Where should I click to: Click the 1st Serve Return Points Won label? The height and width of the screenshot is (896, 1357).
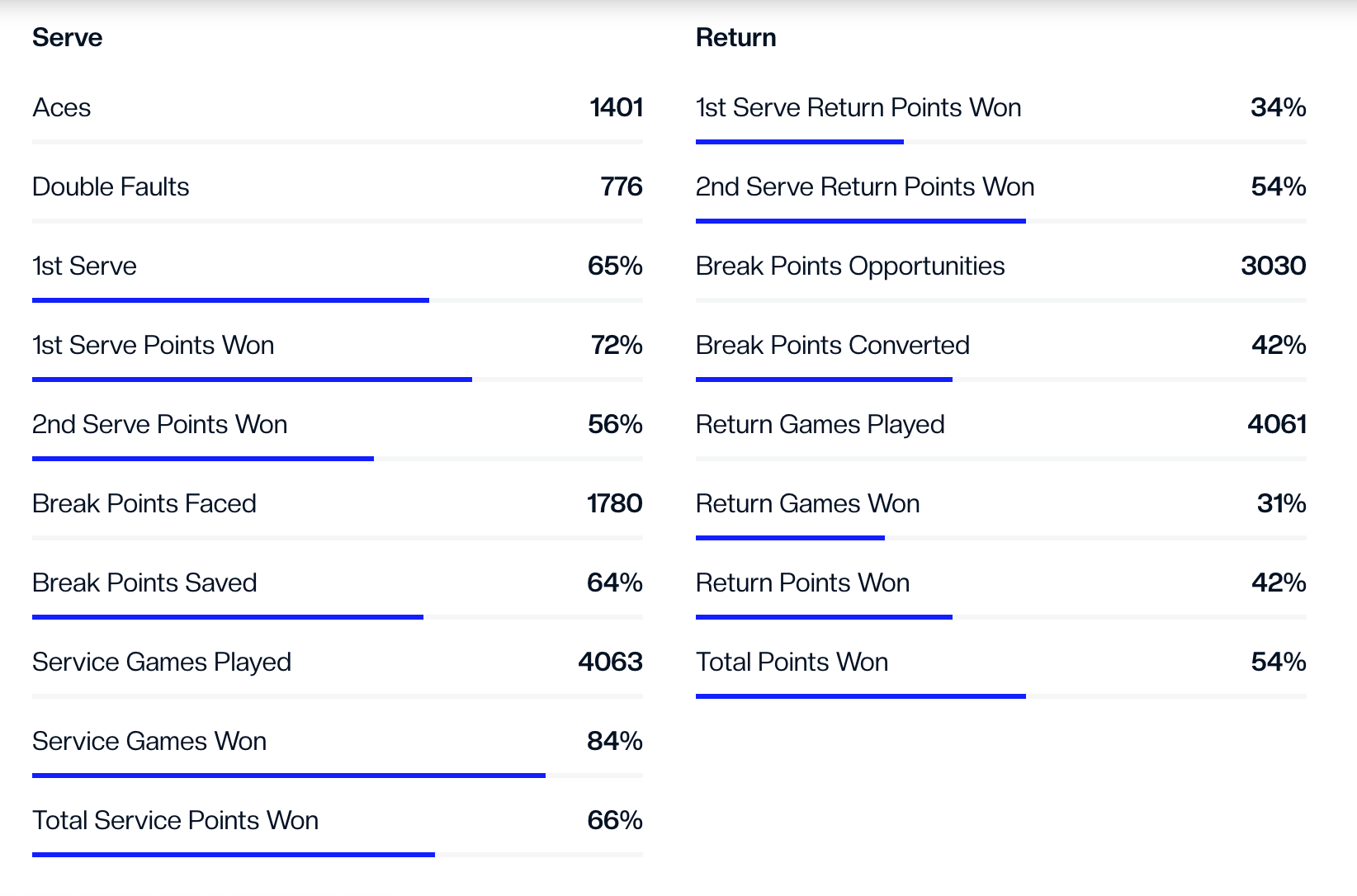pos(858,108)
